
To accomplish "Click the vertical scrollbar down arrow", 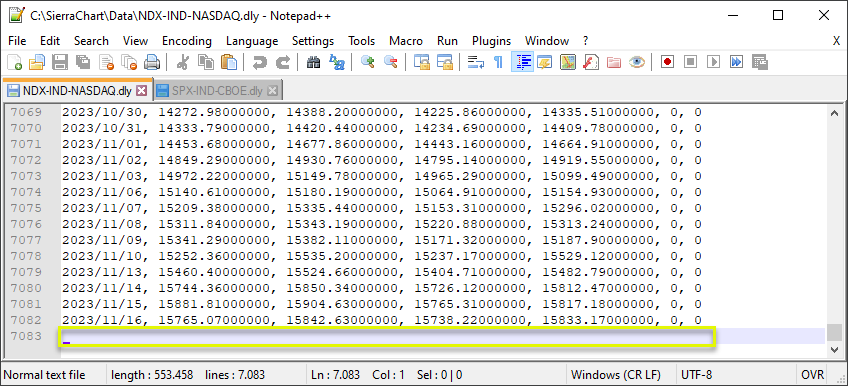I will (x=834, y=350).
